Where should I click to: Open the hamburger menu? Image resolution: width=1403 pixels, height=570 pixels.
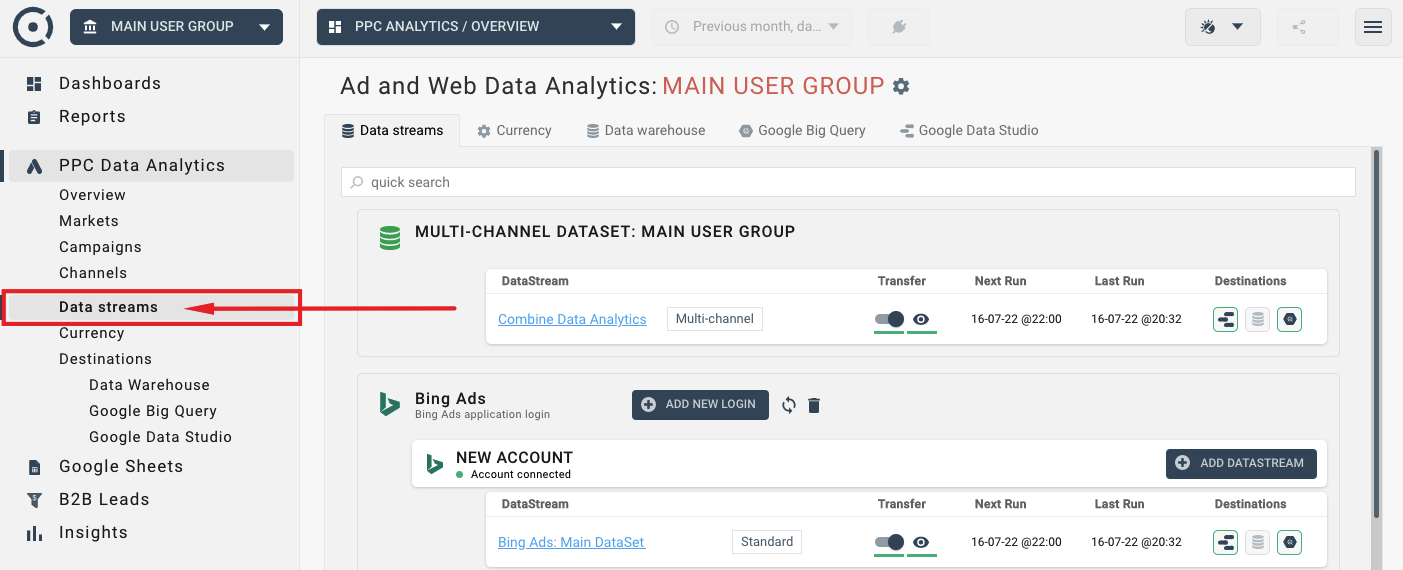tap(1373, 27)
